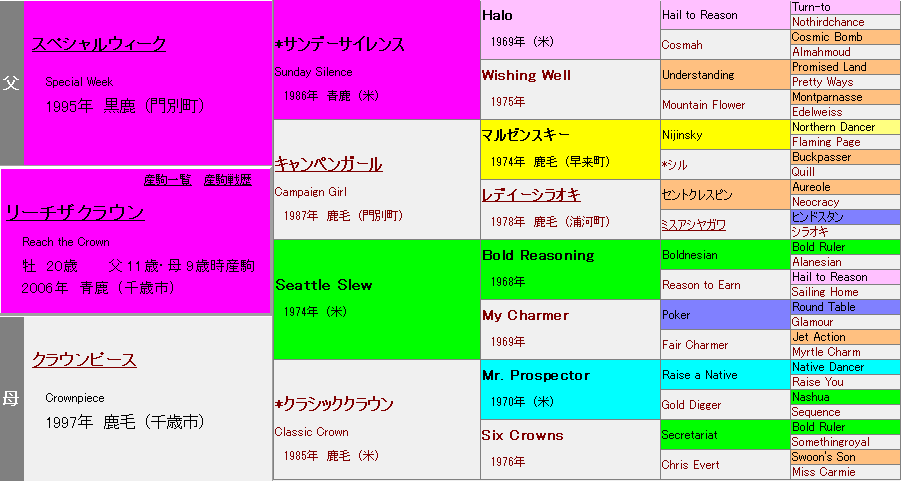Viewport: 901px width, 481px height.
Task: Select Wishing Well in third generation
Action: (525, 75)
